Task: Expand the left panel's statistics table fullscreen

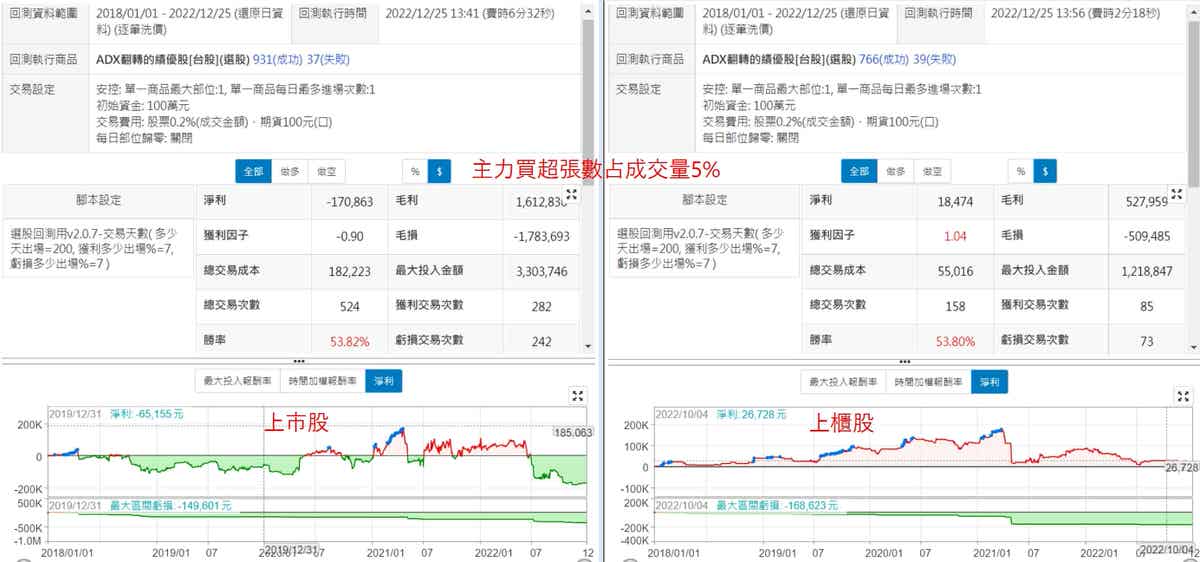Action: [573, 195]
